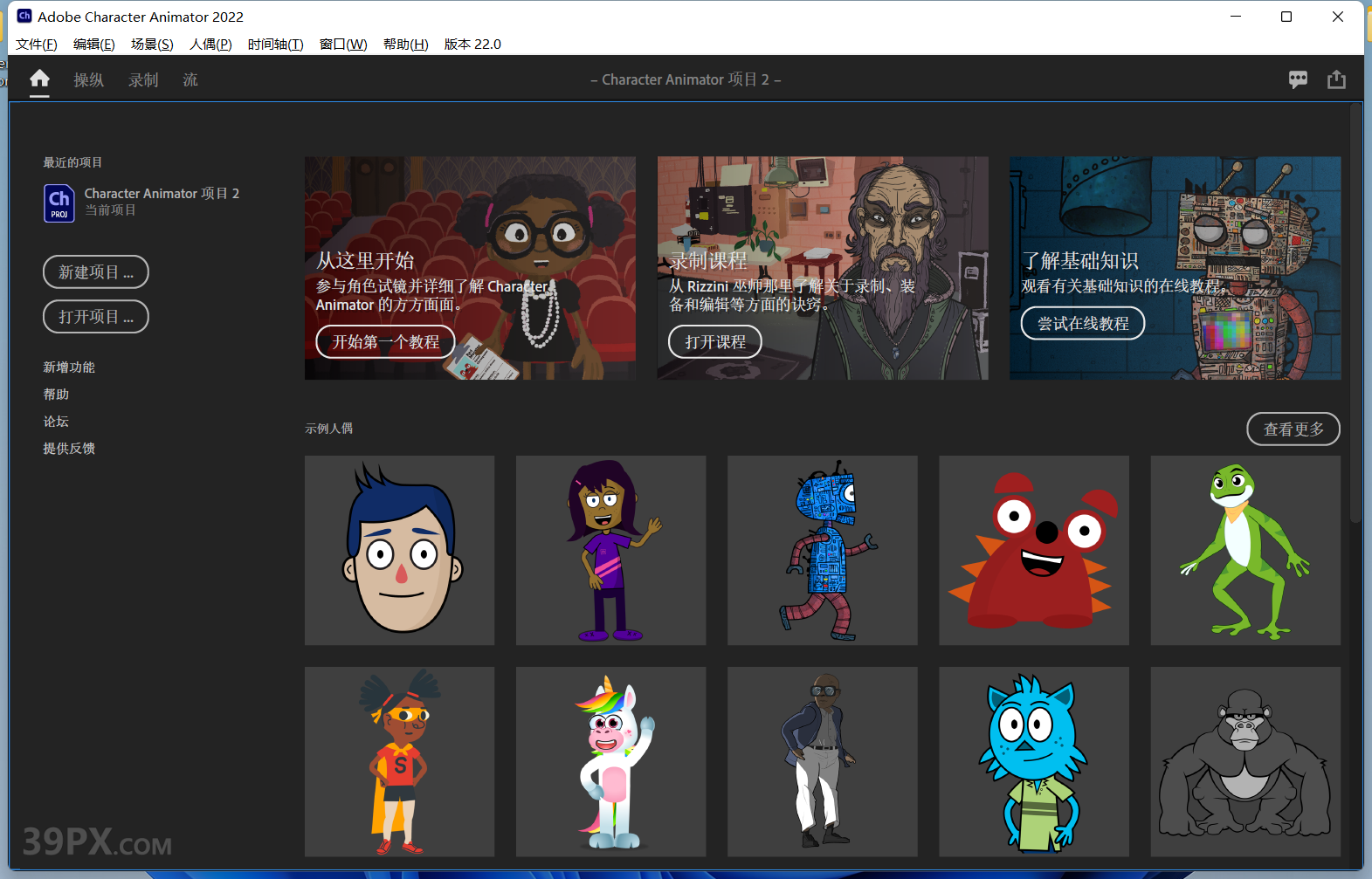Open the 帮助(H) menu
Image resolution: width=1372 pixels, height=879 pixels.
(x=406, y=45)
